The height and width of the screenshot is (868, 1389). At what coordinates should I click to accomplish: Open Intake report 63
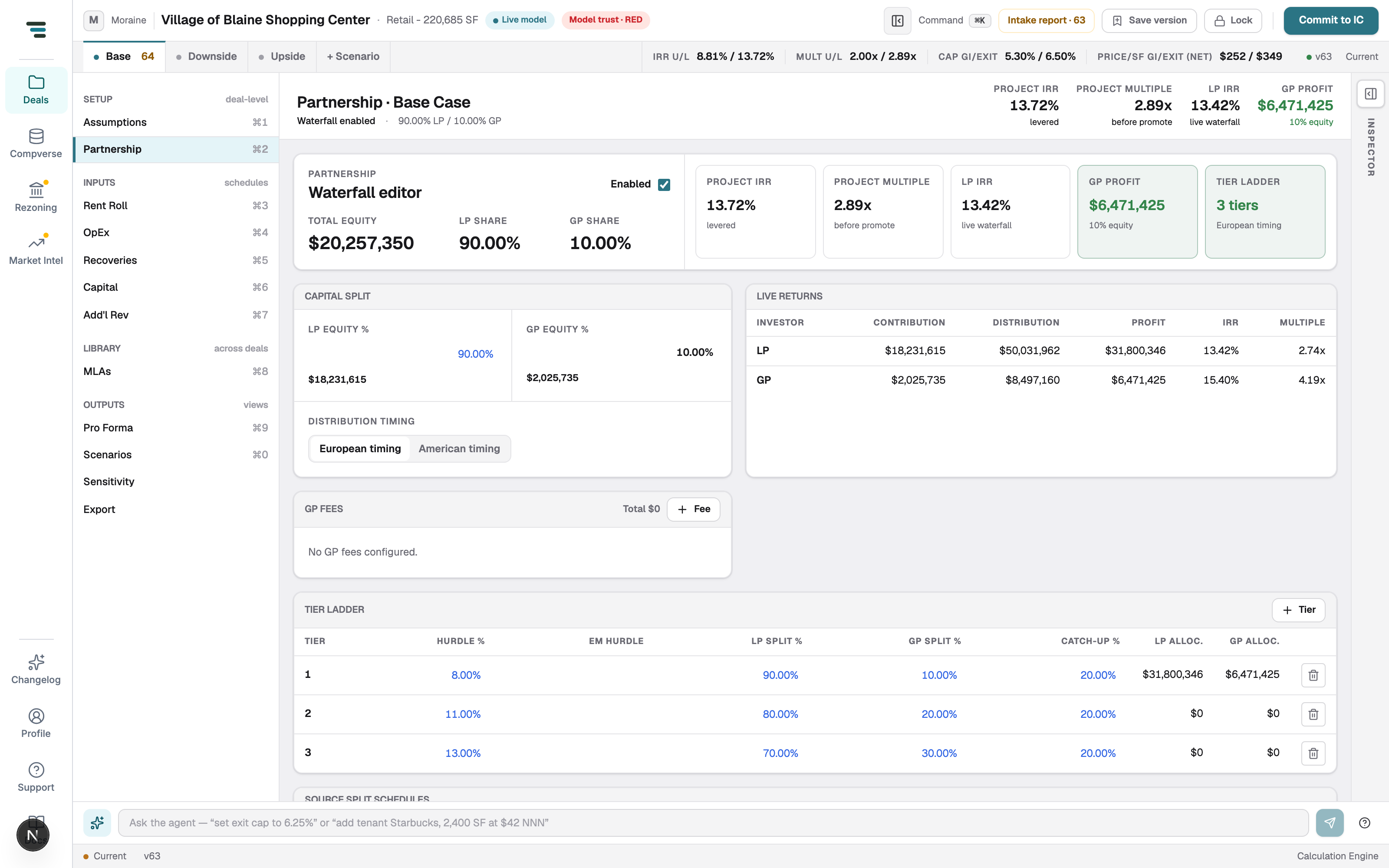point(1046,21)
